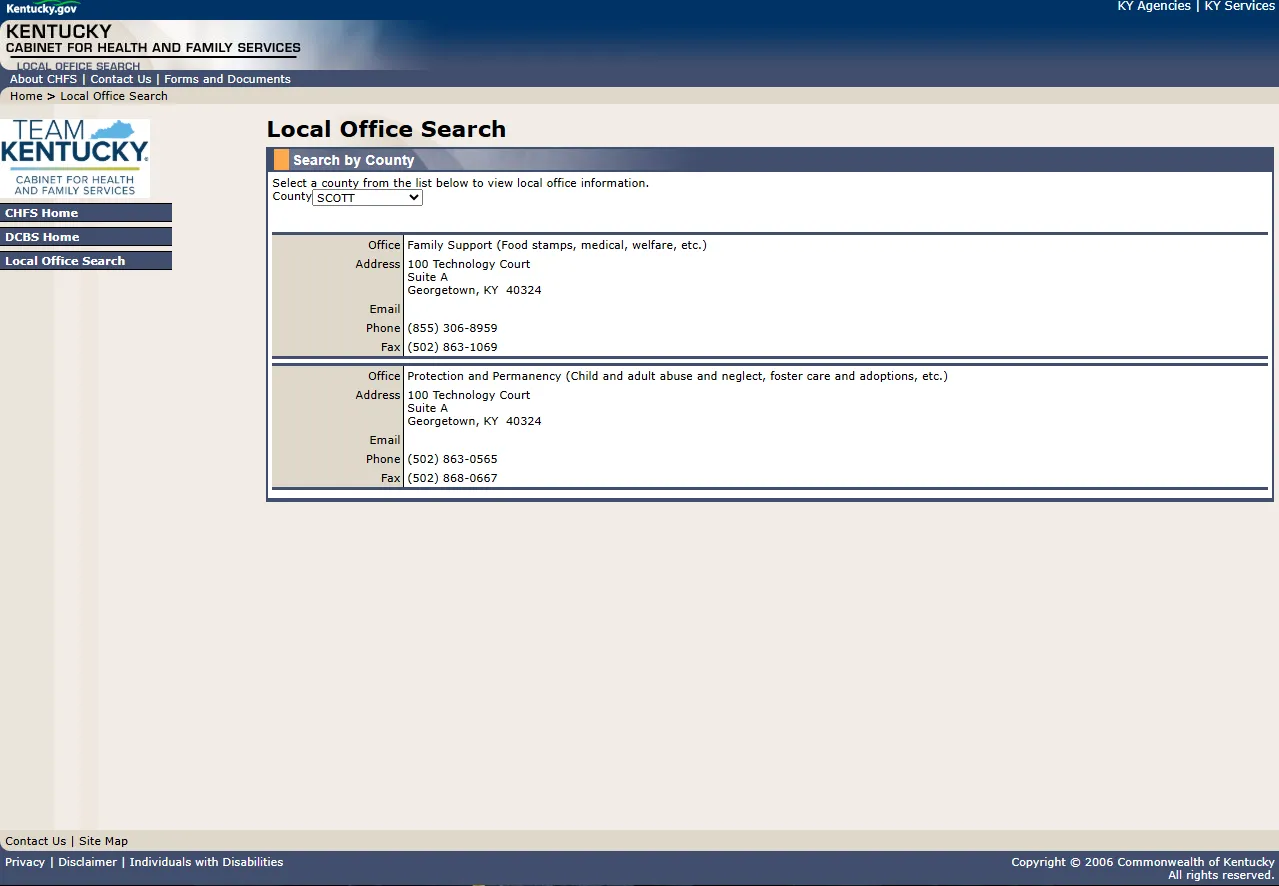The image size is (1279, 886).
Task: Click the Local Office Search heading
Action: 386,129
